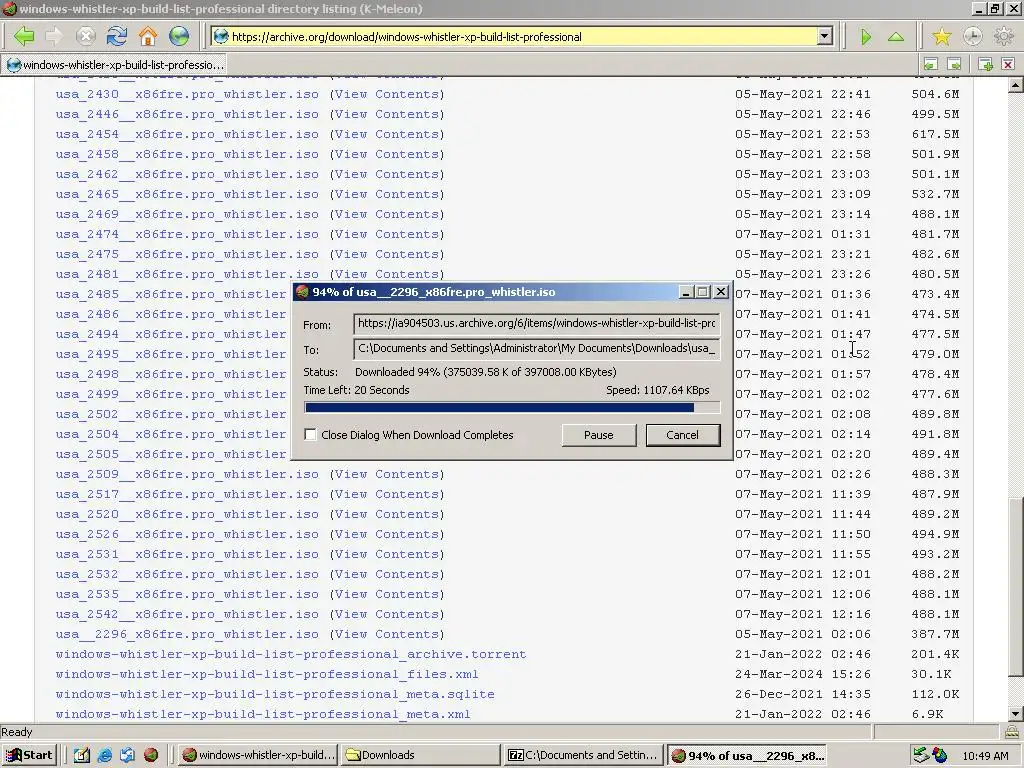Image resolution: width=1024 pixels, height=768 pixels.
Task: Switch to next tab icon
Action: (954, 65)
